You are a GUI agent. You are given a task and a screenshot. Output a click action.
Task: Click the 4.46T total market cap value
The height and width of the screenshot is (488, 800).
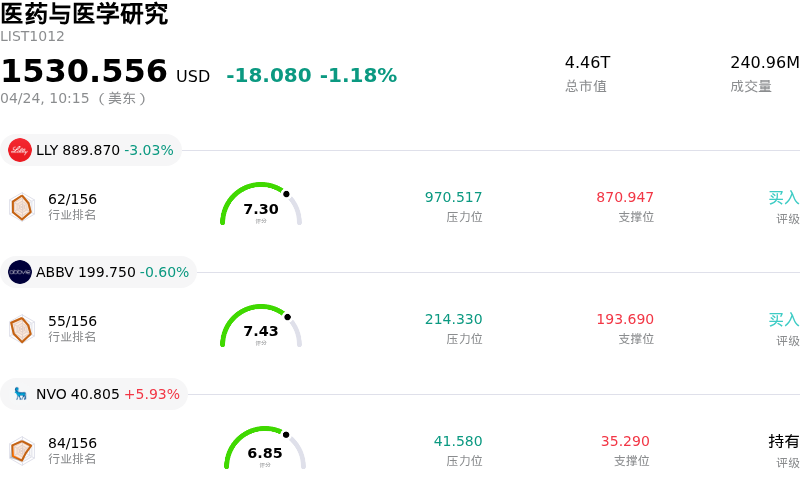click(587, 62)
